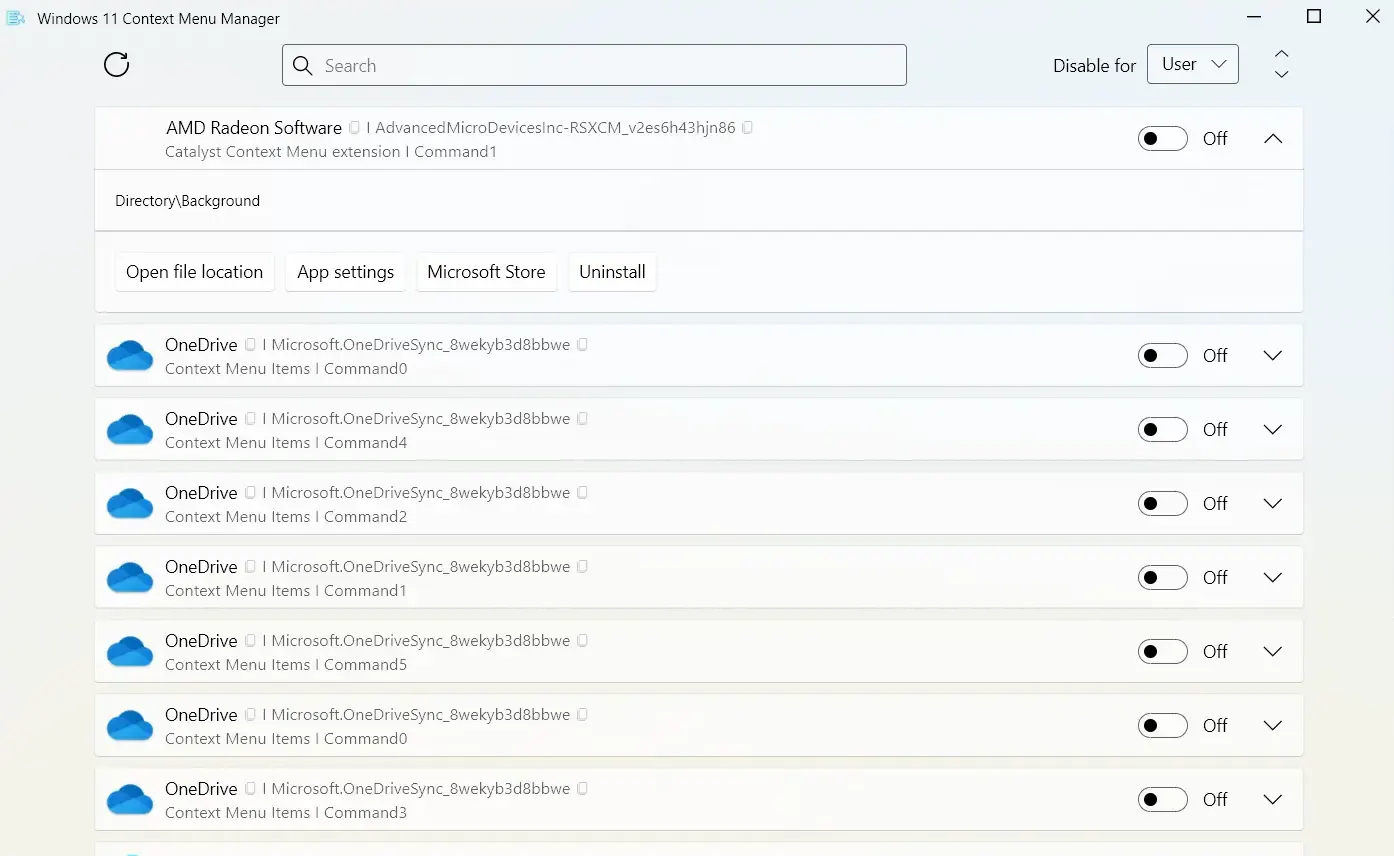Toggle the OneDrive Command1 switch
The height and width of the screenshot is (856, 1394).
tap(1163, 578)
